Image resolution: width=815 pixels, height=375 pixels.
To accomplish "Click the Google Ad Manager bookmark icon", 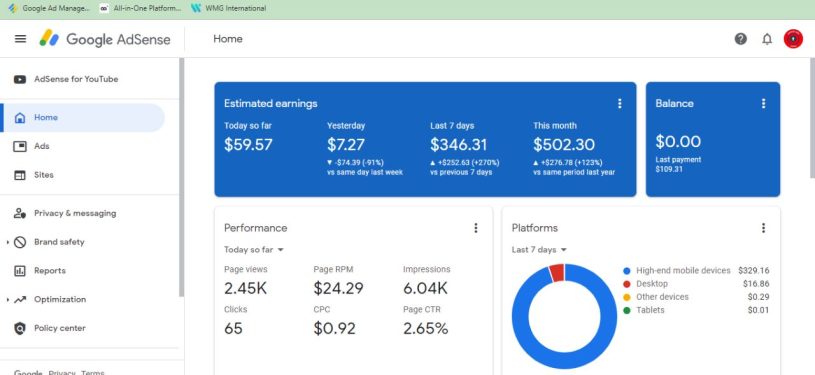I will [13, 8].
